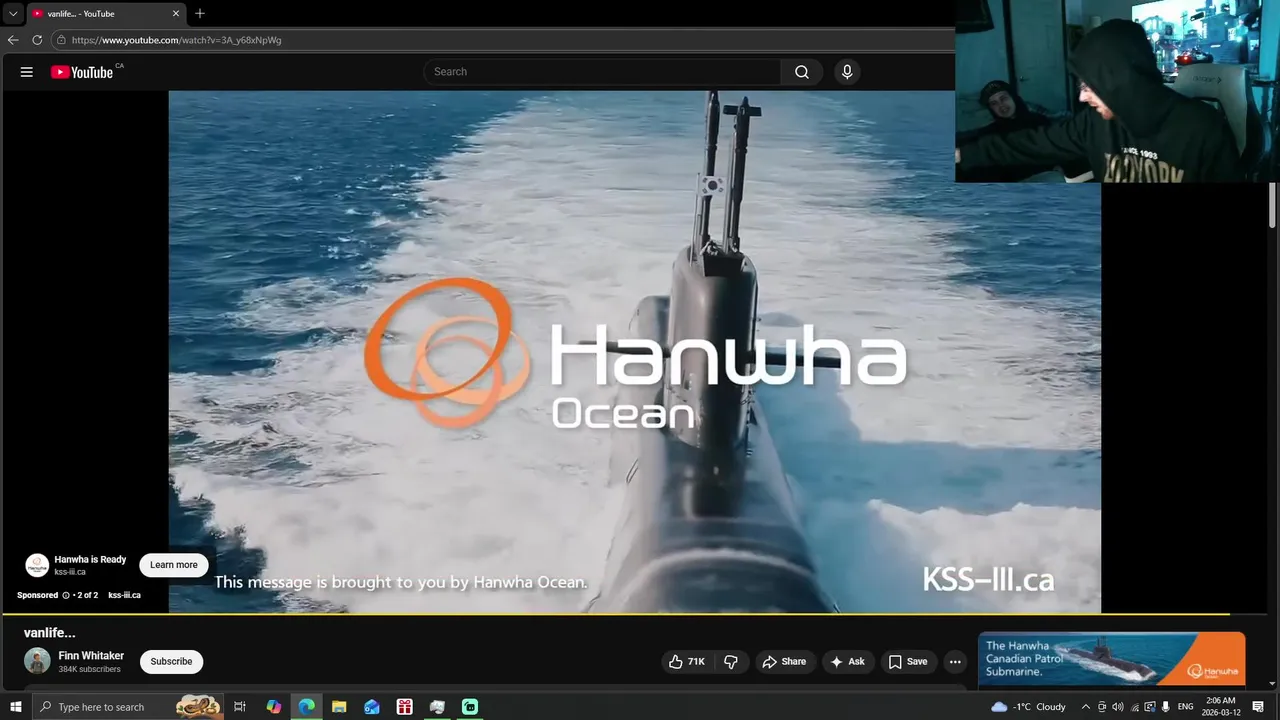Screen dimensions: 1280x720
Task: Dislike the video with thumbs down
Action: (731, 661)
